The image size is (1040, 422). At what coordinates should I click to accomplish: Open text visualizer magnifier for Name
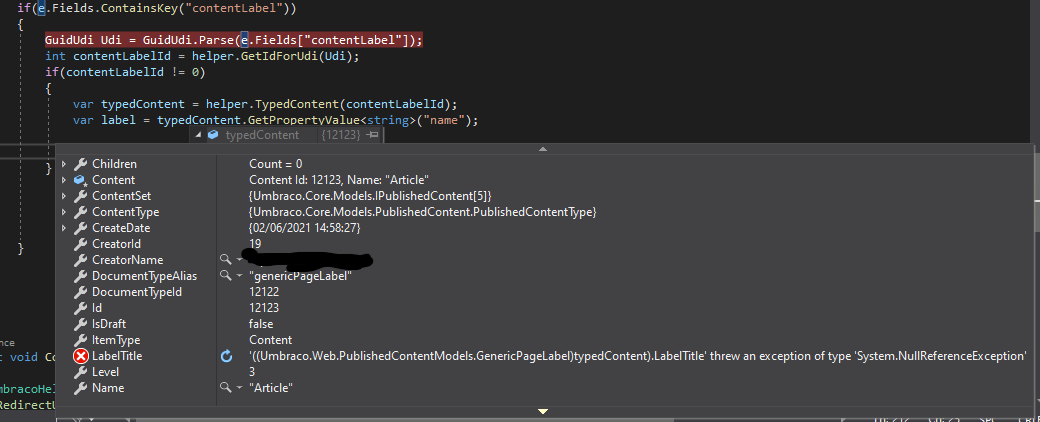click(x=226, y=387)
